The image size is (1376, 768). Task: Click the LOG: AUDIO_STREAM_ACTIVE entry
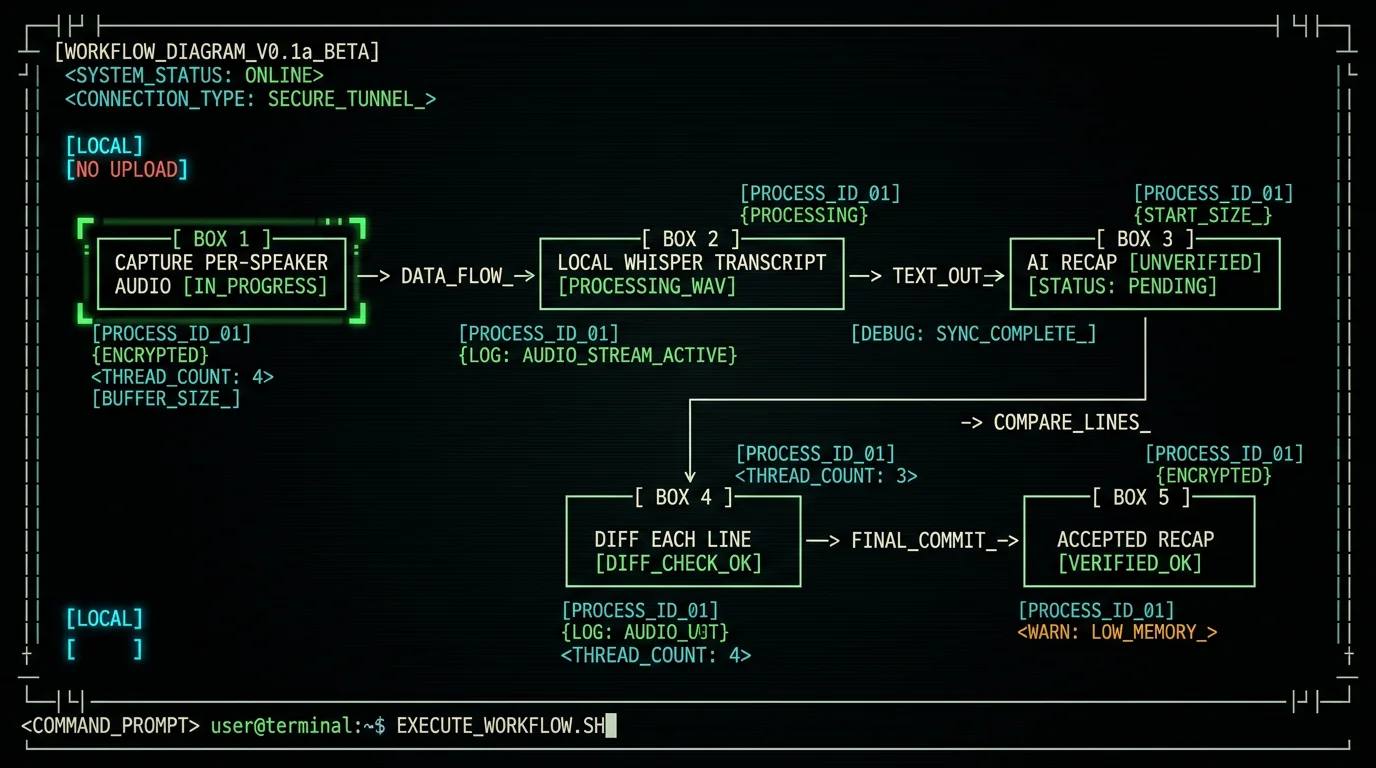click(x=597, y=355)
